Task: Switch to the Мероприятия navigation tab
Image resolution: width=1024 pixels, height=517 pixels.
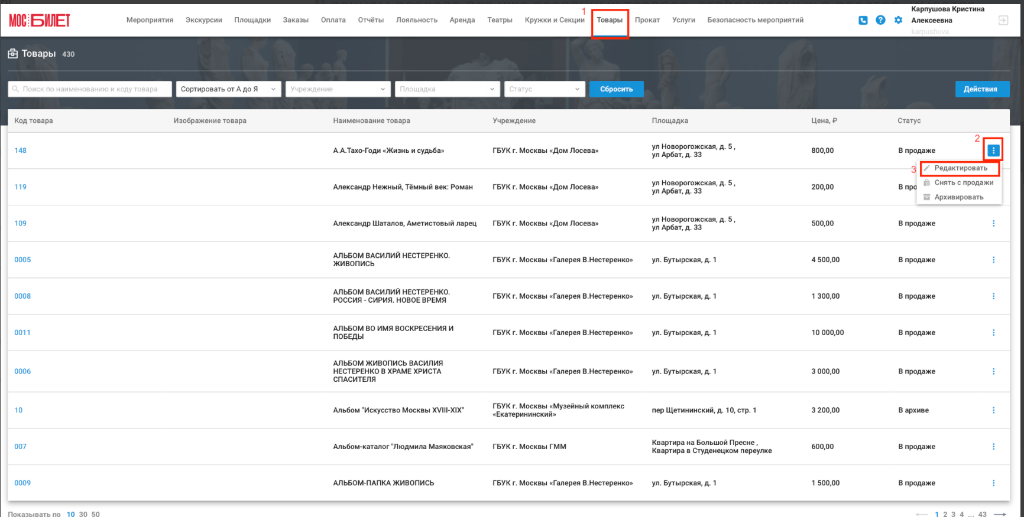Action: (x=150, y=20)
